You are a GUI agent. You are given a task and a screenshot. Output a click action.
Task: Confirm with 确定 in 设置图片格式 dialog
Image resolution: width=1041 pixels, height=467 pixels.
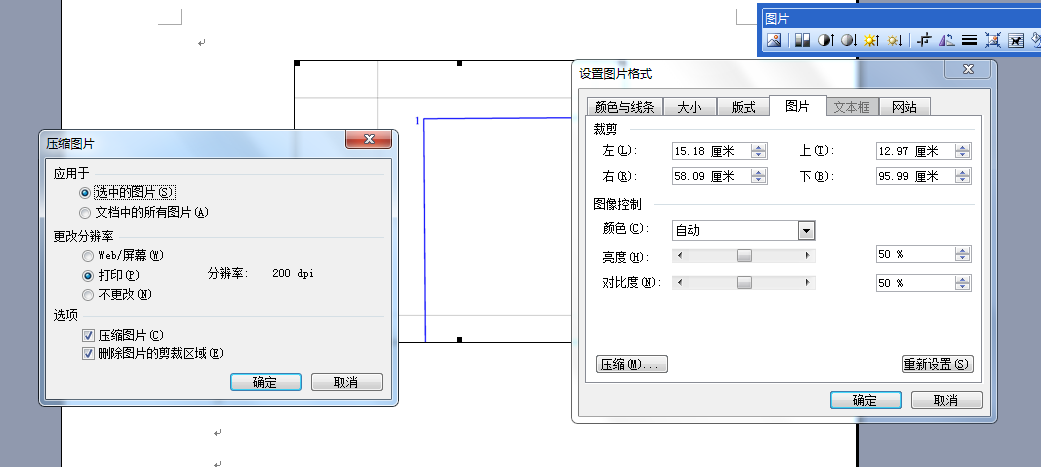(x=866, y=400)
